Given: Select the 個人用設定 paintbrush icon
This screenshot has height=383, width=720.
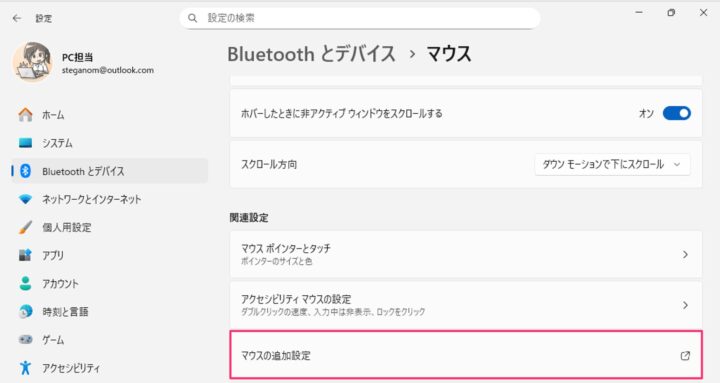Looking at the screenshot, I should [x=25, y=227].
